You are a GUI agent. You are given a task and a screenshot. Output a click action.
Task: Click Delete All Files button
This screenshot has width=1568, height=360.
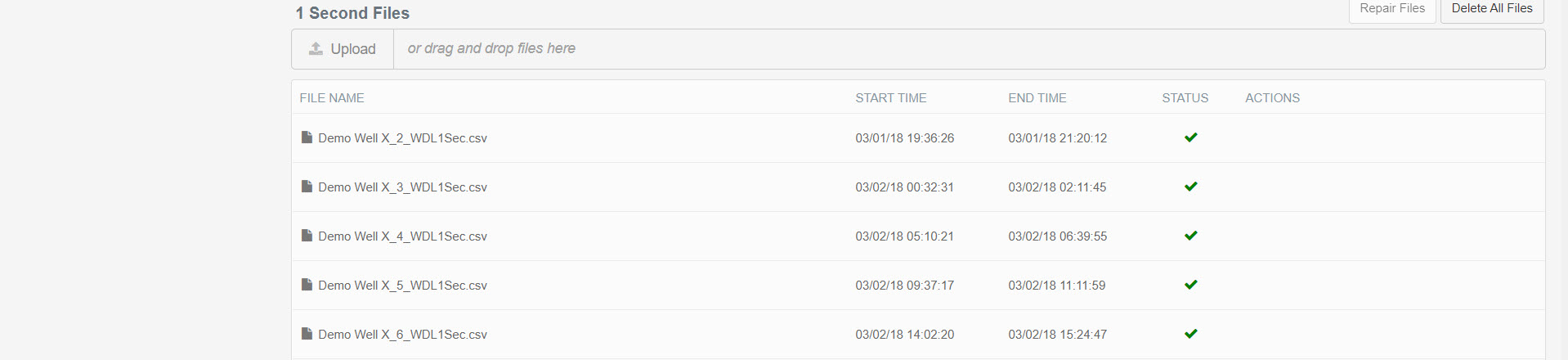(x=1491, y=9)
